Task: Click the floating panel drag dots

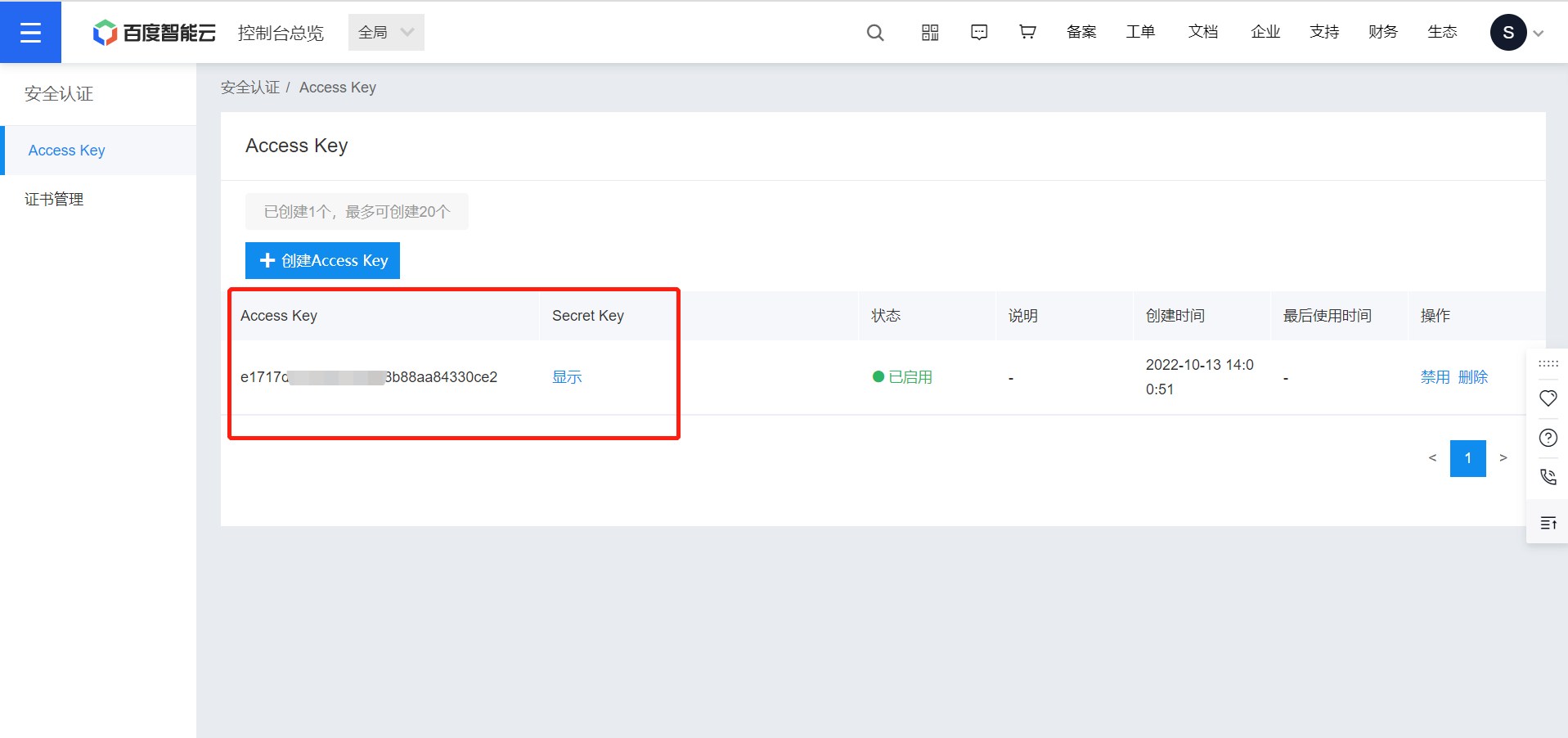Action: coord(1548,363)
